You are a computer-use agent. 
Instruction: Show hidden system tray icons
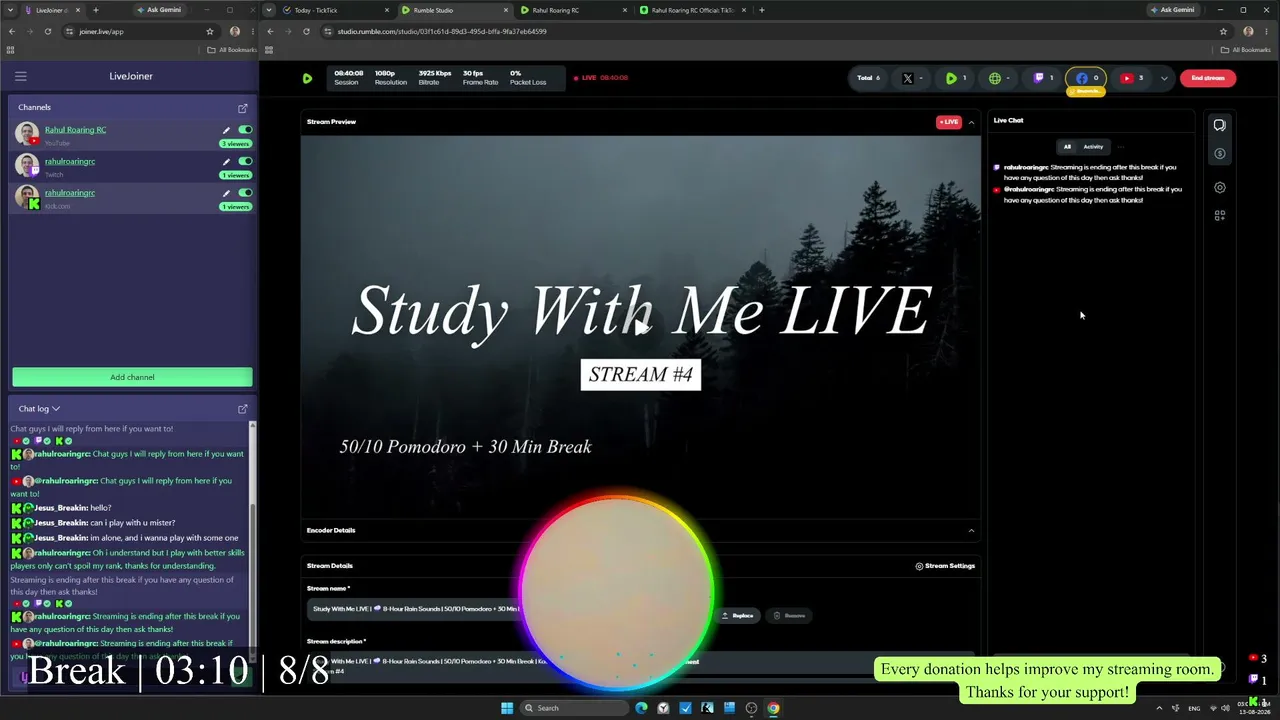point(1160,708)
